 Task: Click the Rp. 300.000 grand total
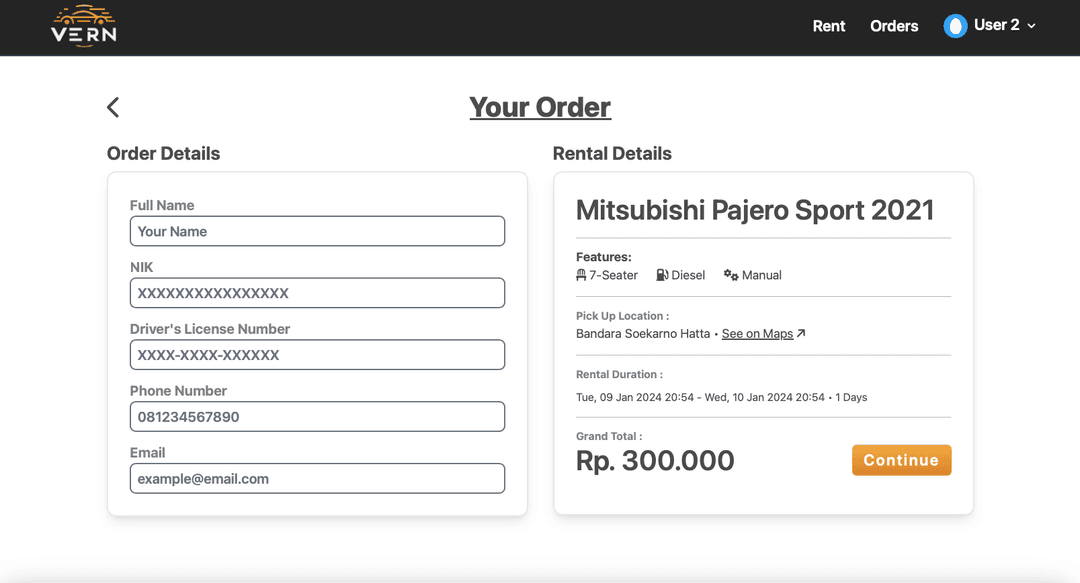(x=655, y=460)
